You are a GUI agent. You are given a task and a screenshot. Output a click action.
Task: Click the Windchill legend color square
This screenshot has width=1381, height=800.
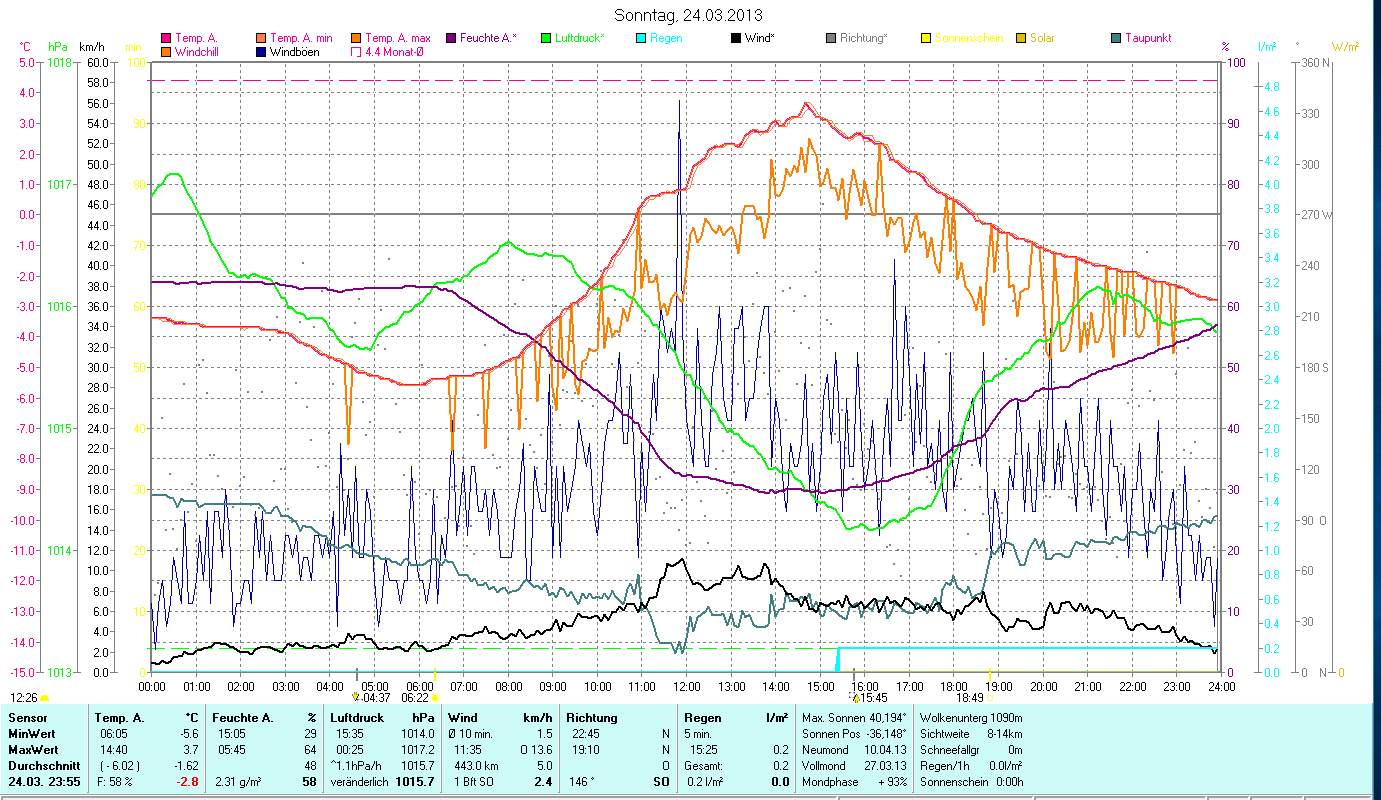pyautogui.click(x=166, y=51)
